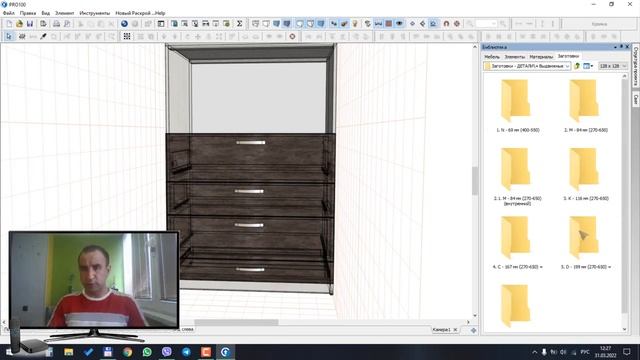Open the Правка menu

(28, 13)
